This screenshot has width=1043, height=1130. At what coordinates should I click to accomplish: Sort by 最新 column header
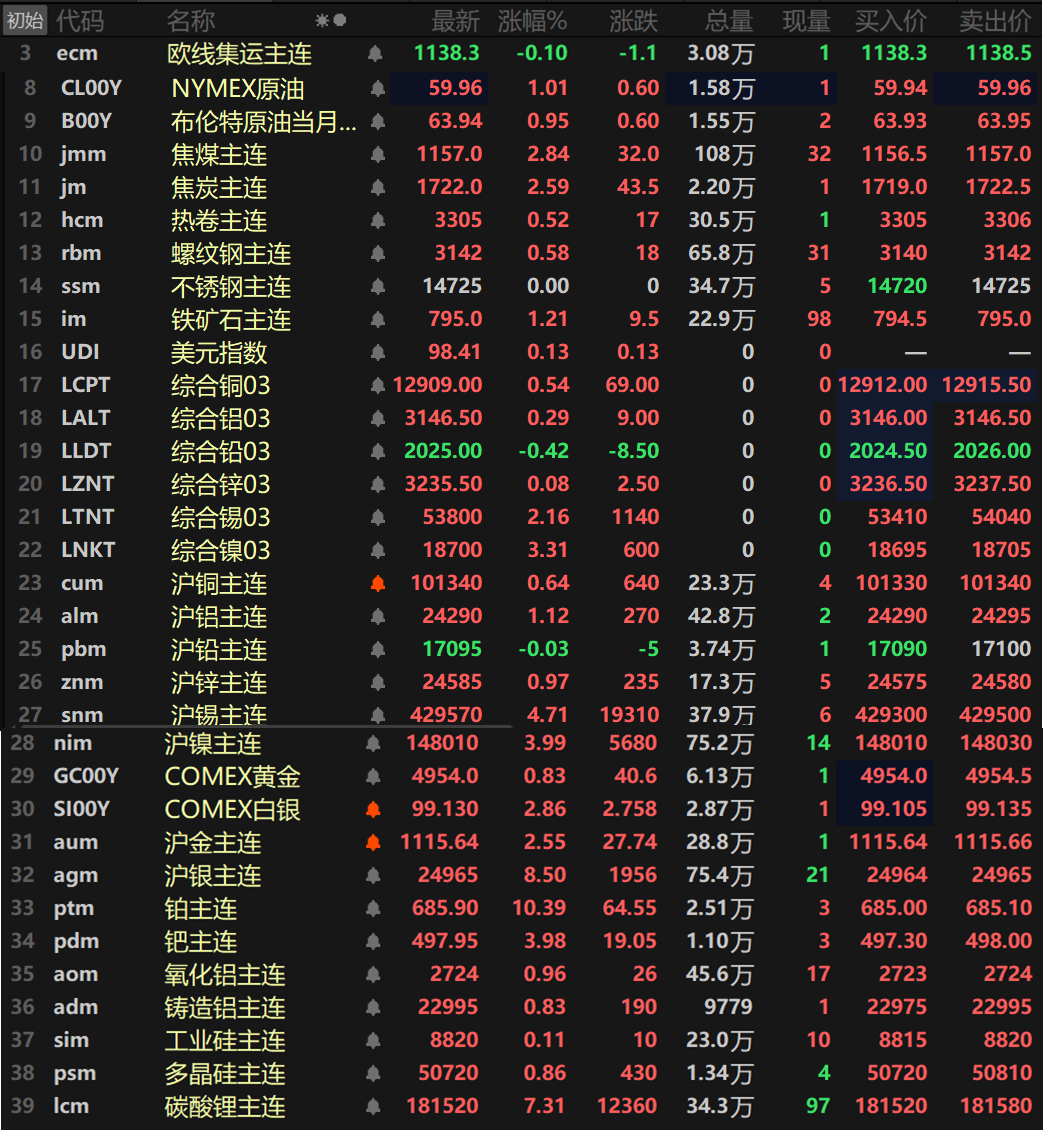click(x=456, y=20)
